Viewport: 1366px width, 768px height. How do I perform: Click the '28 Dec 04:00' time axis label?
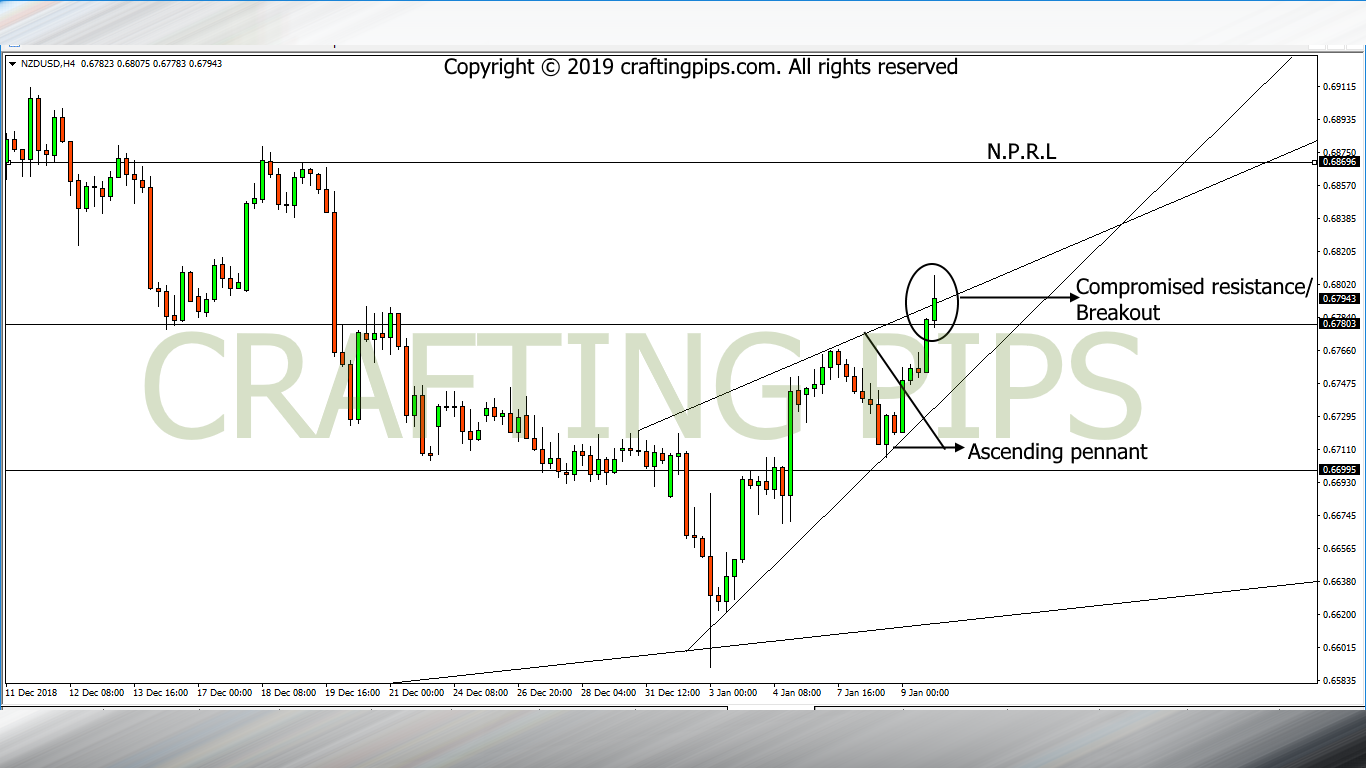point(609,692)
